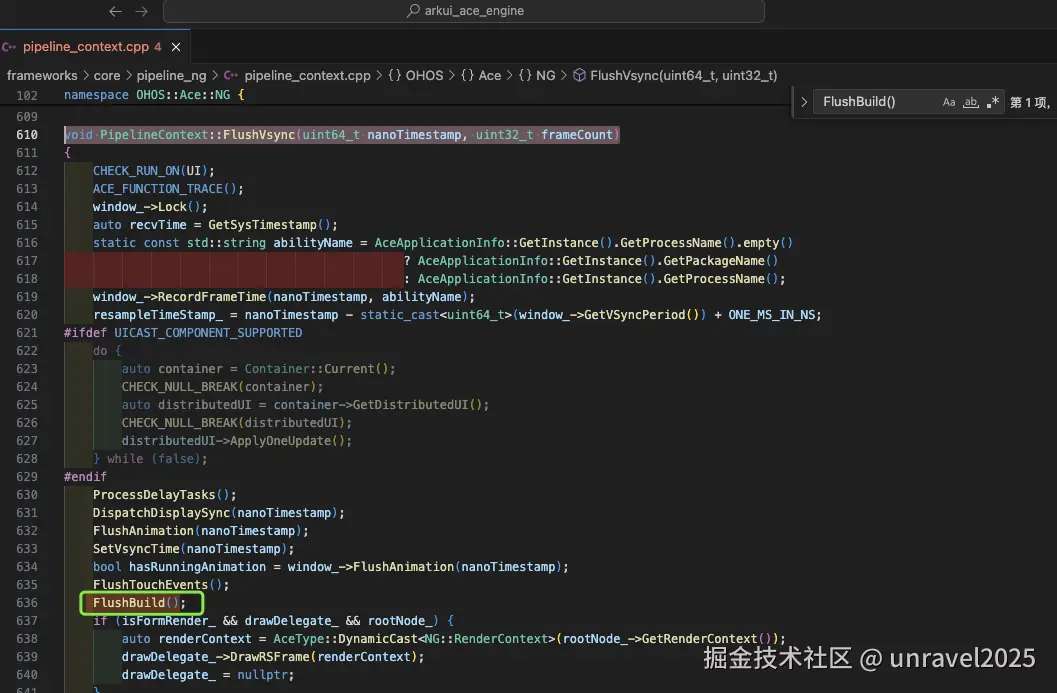Go forward with the right arrow icon

[141, 11]
